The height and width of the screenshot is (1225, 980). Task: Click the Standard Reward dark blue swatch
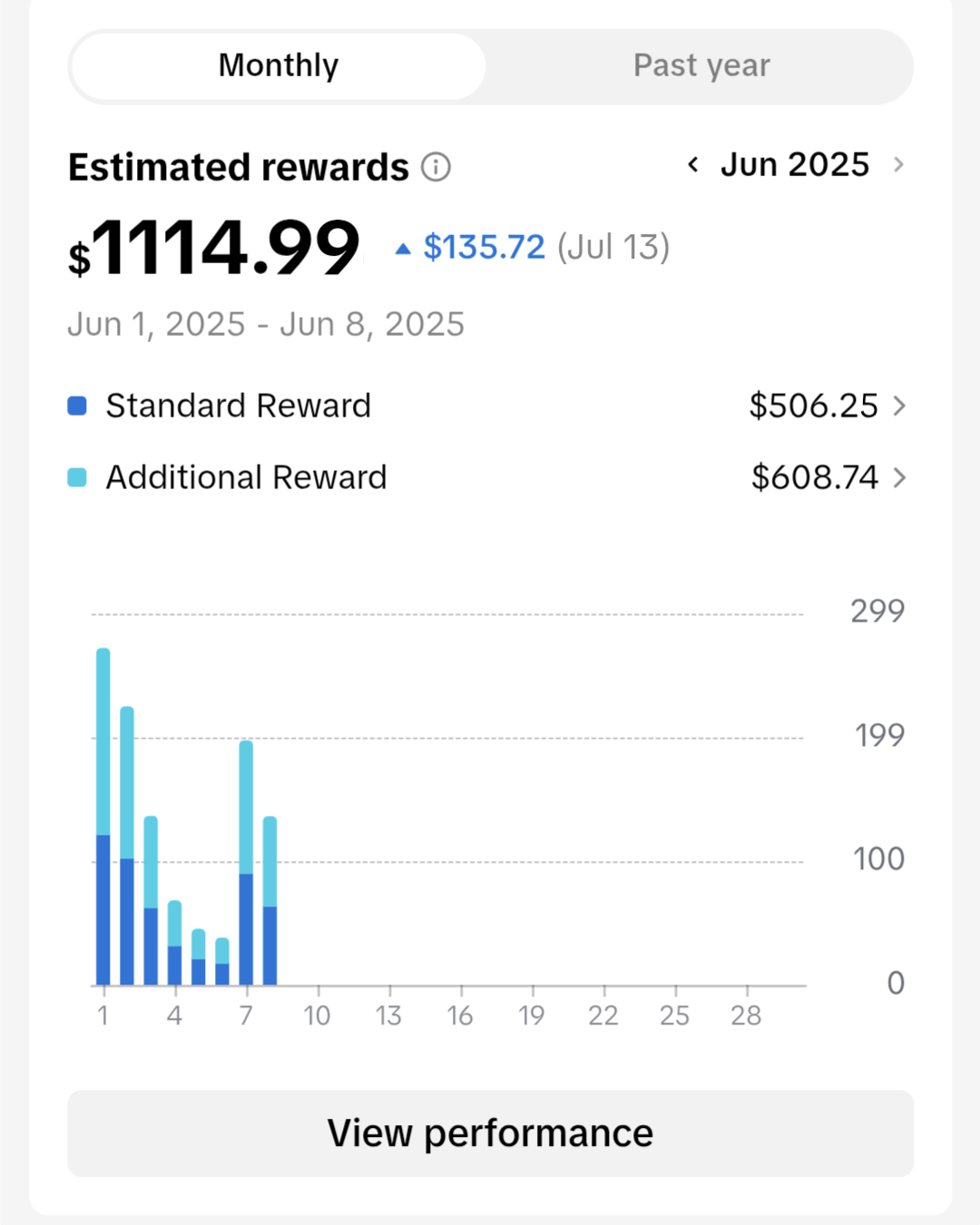(x=77, y=406)
